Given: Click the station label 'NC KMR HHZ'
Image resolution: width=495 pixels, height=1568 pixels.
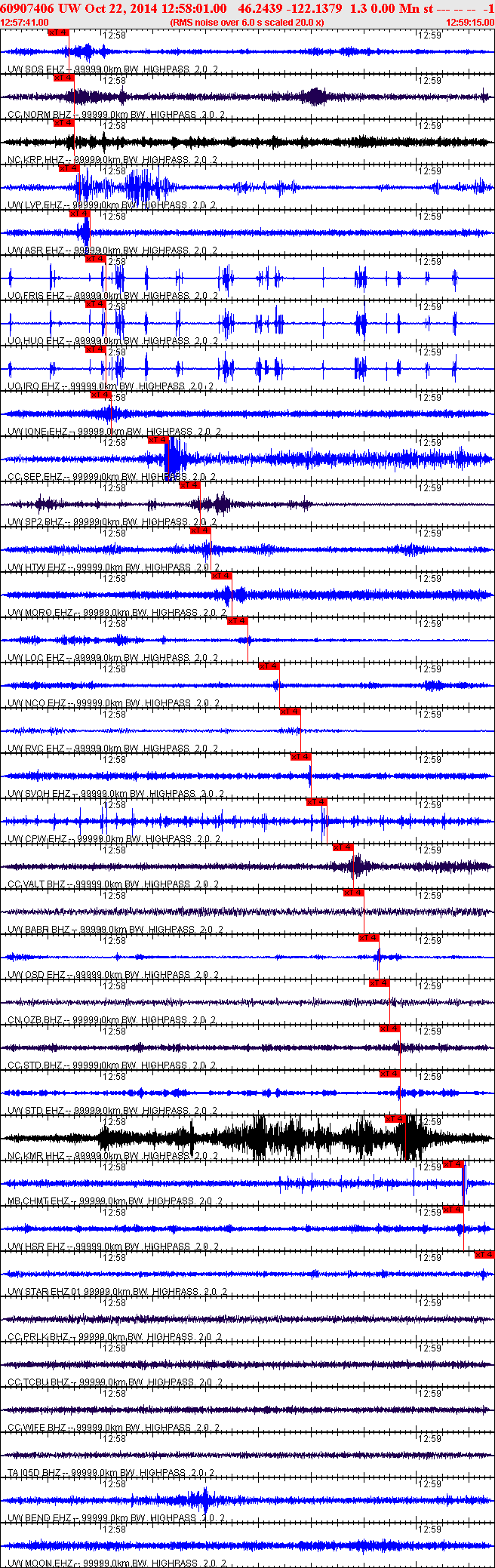Looking at the screenshot, I should [x=35, y=1156].
